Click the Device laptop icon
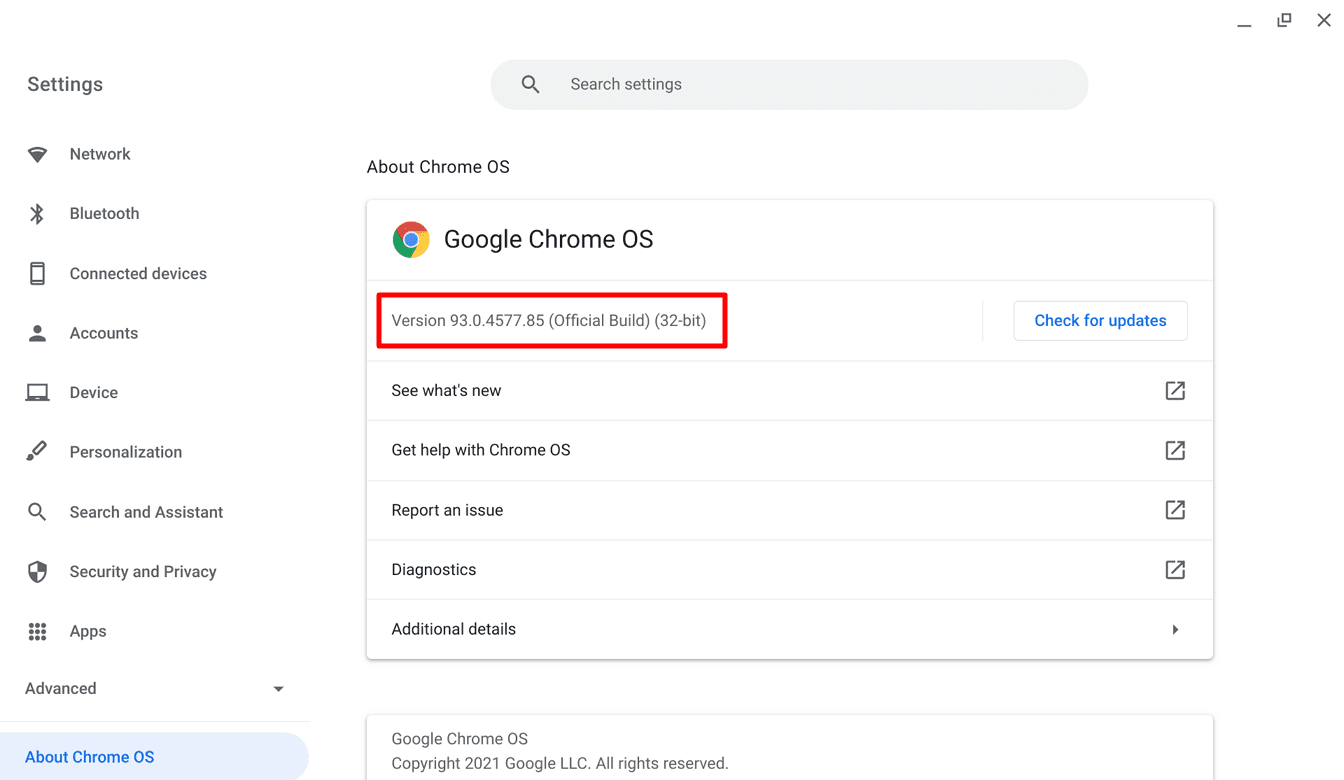Screen dimensions: 1344x780 pos(37,392)
